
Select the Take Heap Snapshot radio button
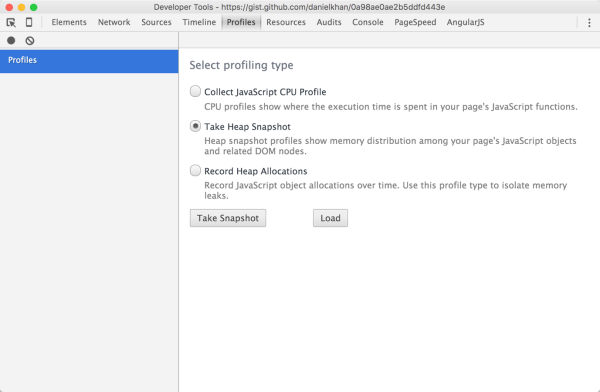[195, 126]
